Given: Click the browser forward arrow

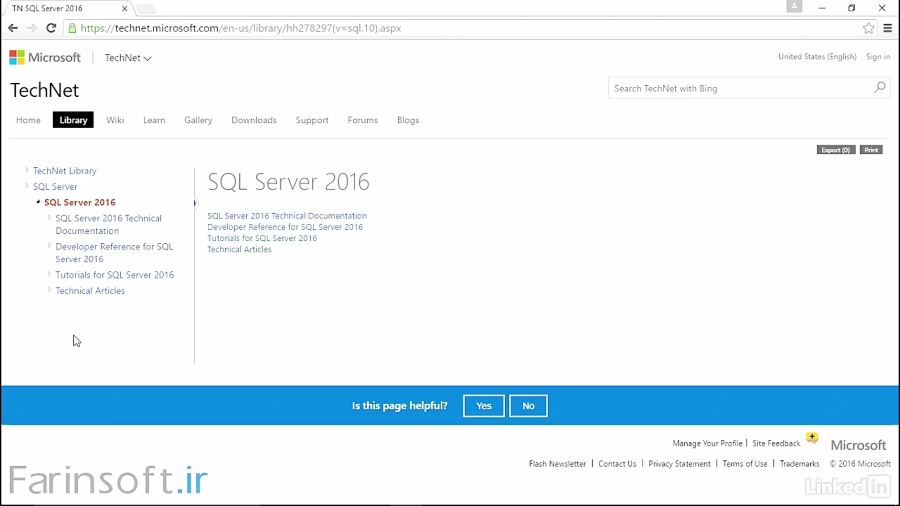Looking at the screenshot, I should pyautogui.click(x=32, y=28).
